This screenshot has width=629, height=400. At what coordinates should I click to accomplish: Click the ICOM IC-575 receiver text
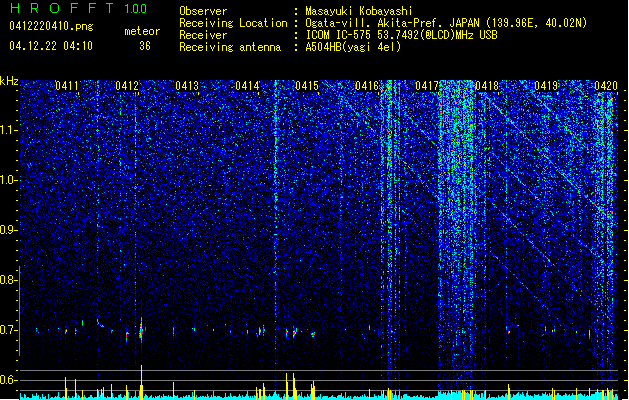(x=401, y=35)
